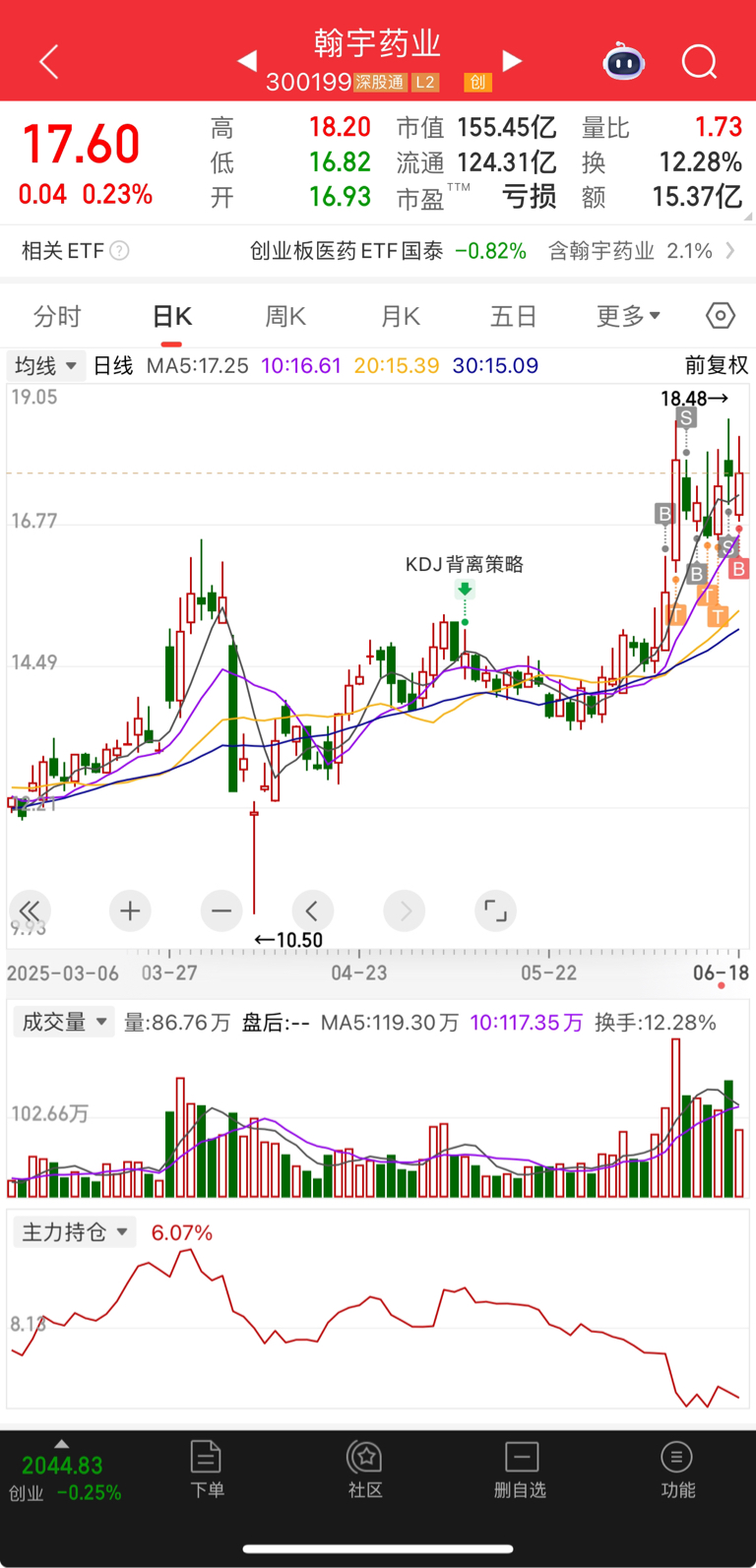Tap the green KDJ背离策略 arrow marker
This screenshot has width=756, height=1568.
[x=465, y=591]
